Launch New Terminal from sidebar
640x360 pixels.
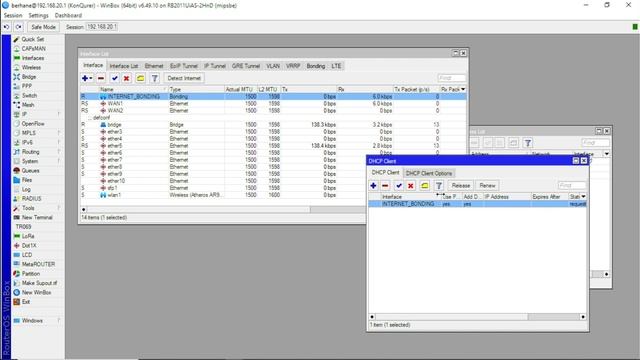tap(37, 218)
